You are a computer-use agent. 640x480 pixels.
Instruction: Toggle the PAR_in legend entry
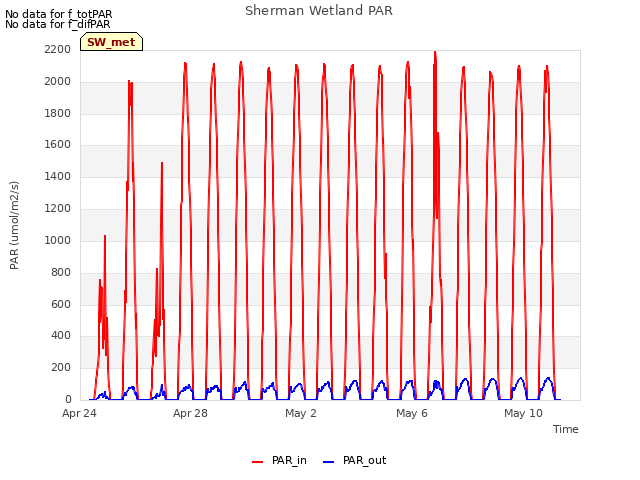(280, 461)
